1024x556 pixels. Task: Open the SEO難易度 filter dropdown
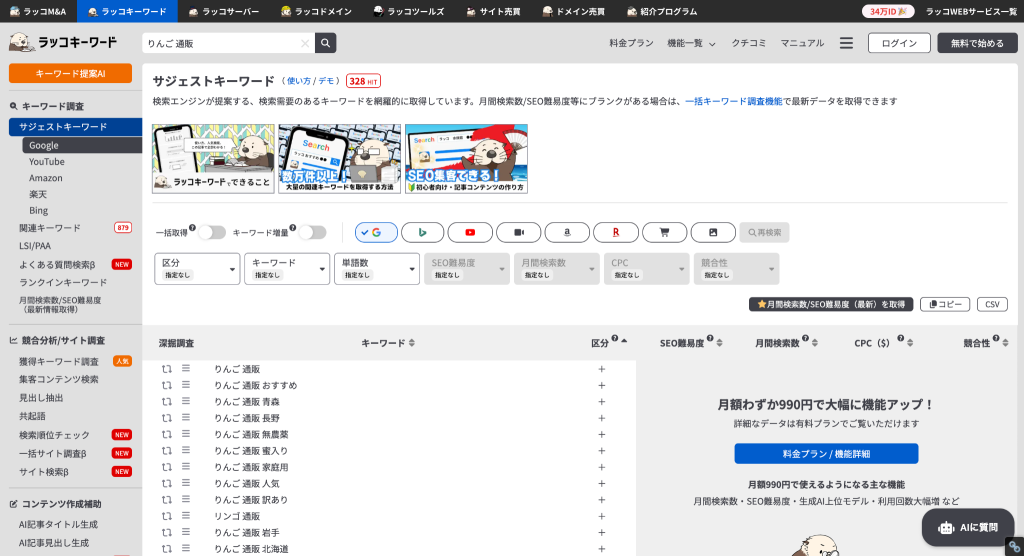point(466,269)
